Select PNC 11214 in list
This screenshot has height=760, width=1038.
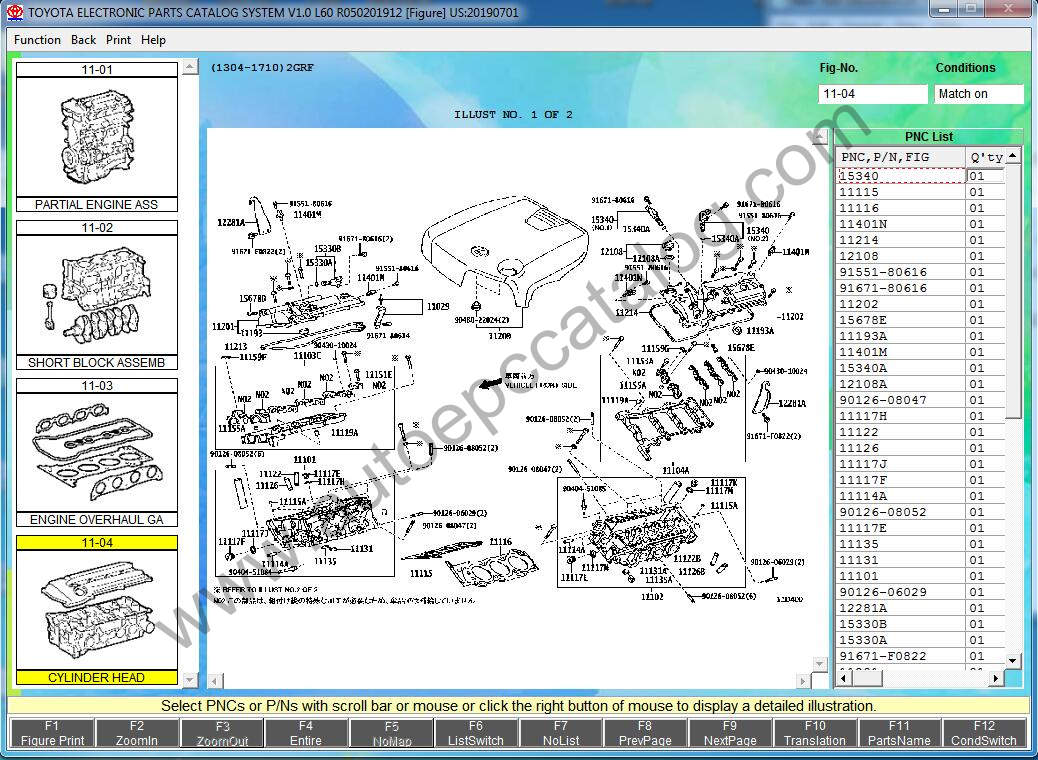coord(920,240)
